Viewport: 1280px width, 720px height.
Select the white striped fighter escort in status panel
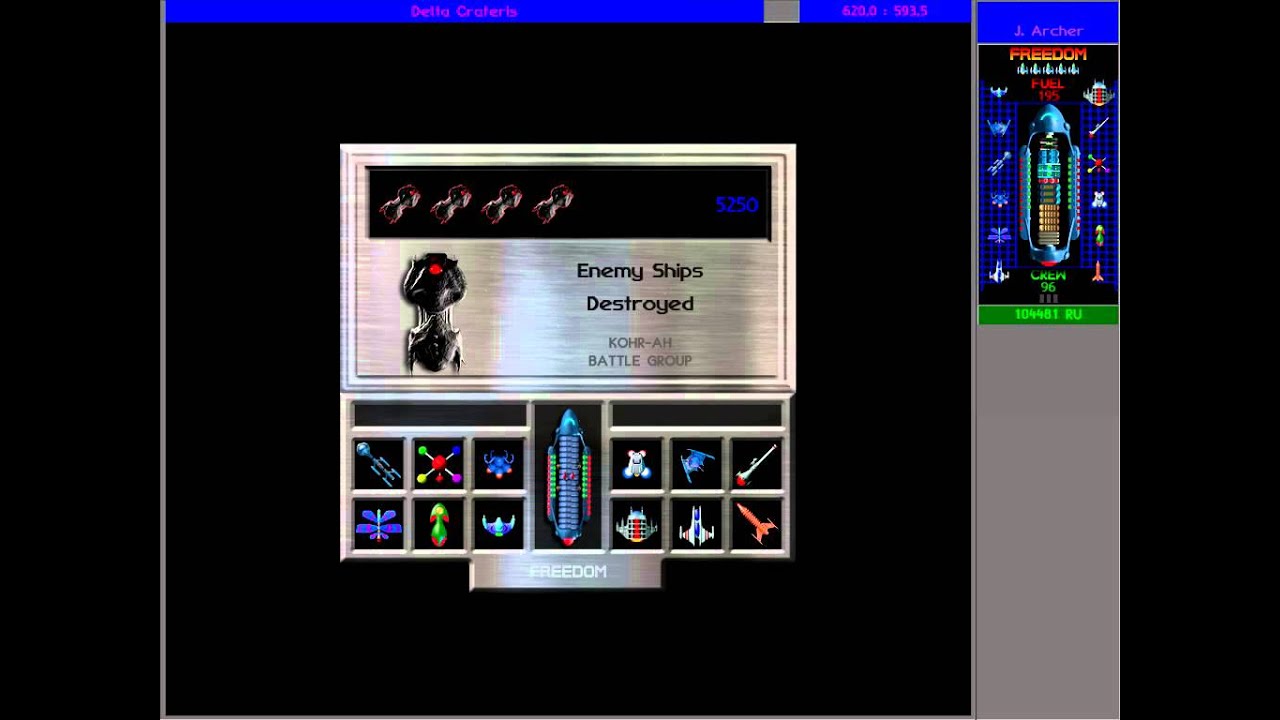(999, 271)
